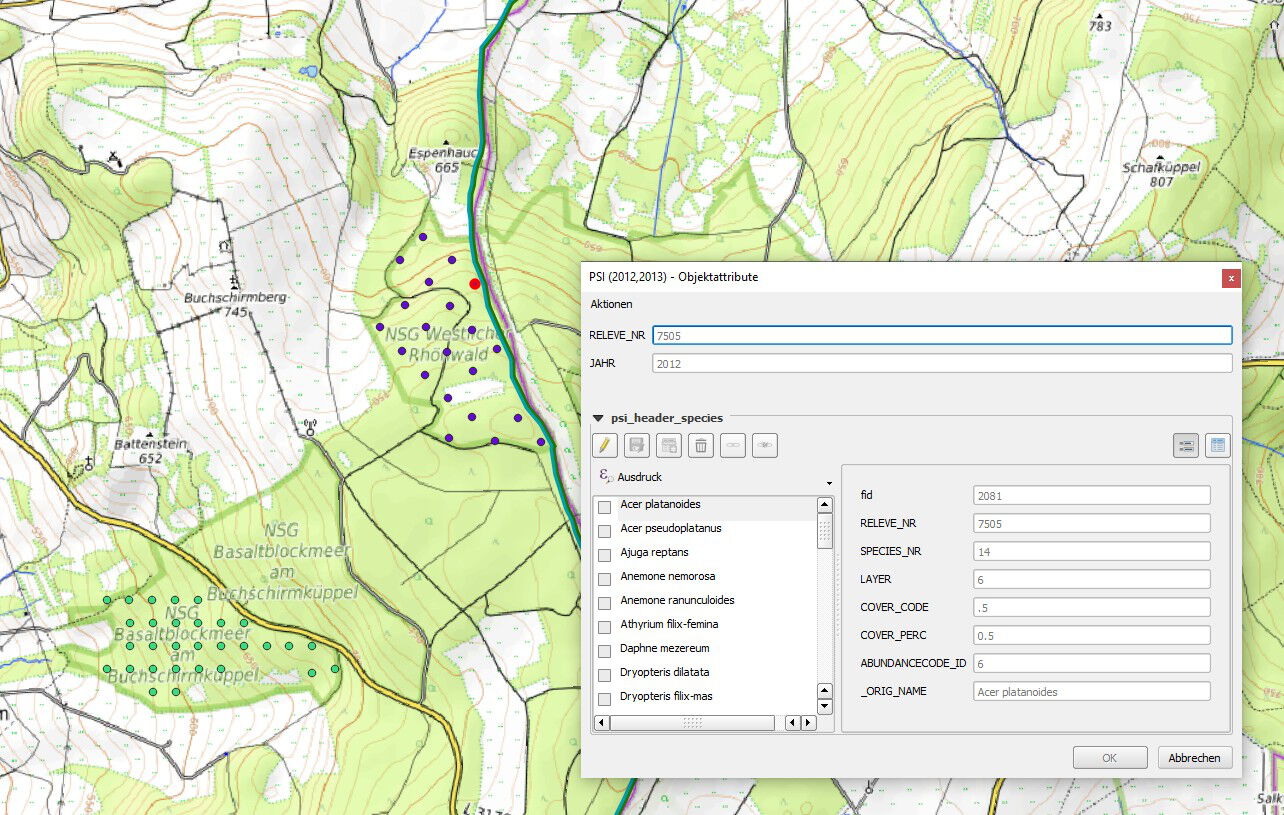Collapse the psi_header_species section

[x=598, y=418]
